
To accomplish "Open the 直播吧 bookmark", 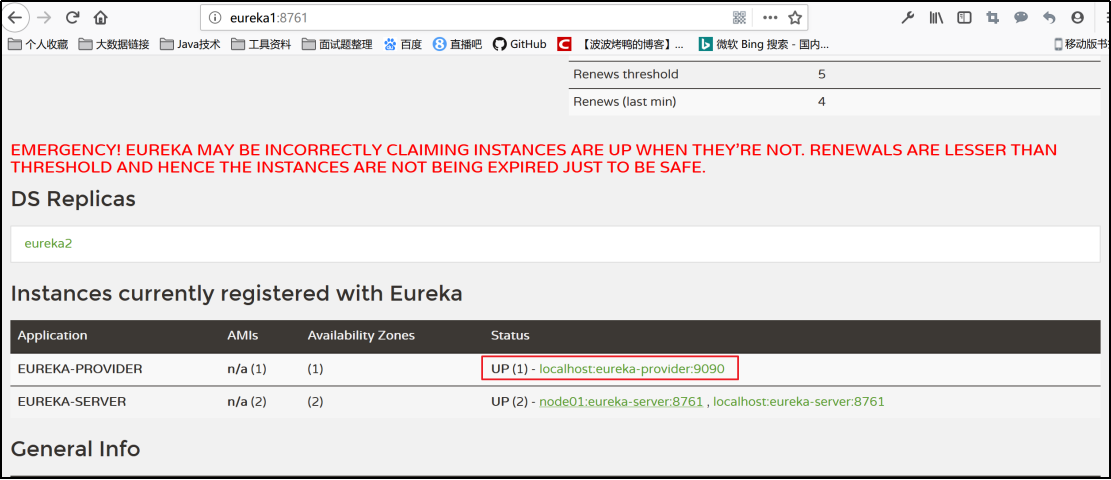I will [x=458, y=44].
